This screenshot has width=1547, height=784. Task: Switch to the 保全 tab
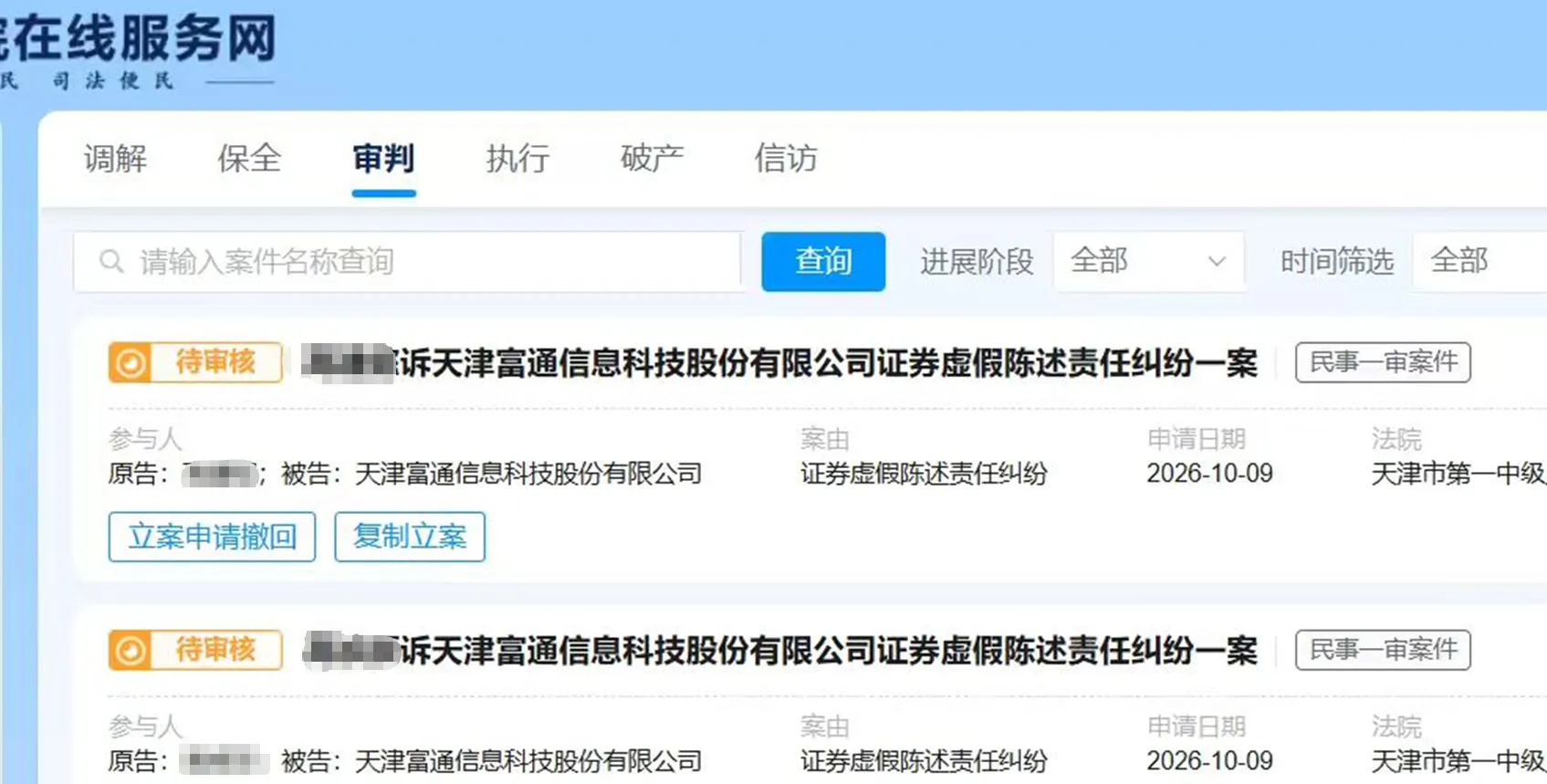249,159
